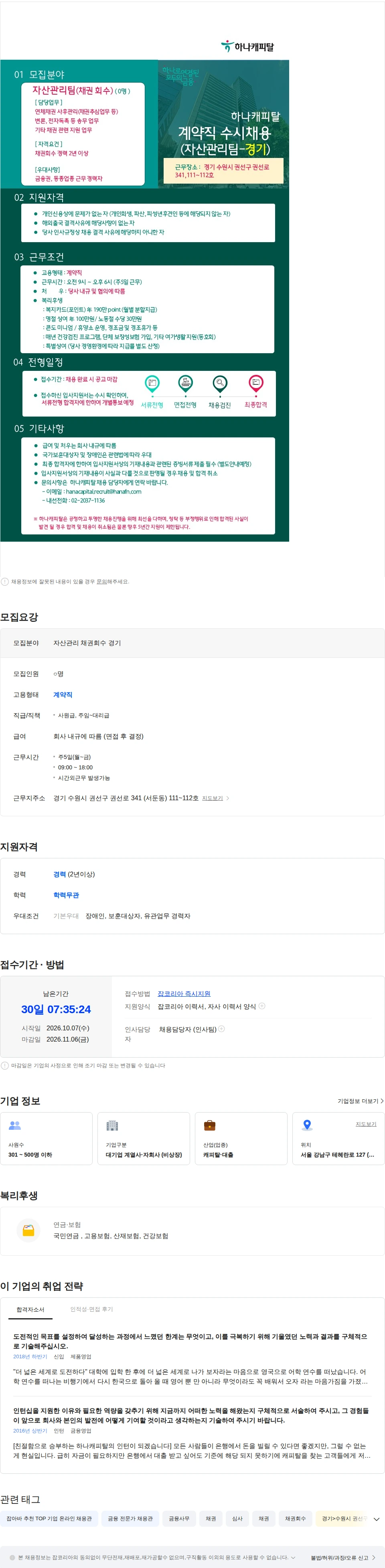This screenshot has width=385, height=1568.
Task: Click the 학력무관 education link
Action: click(67, 895)
